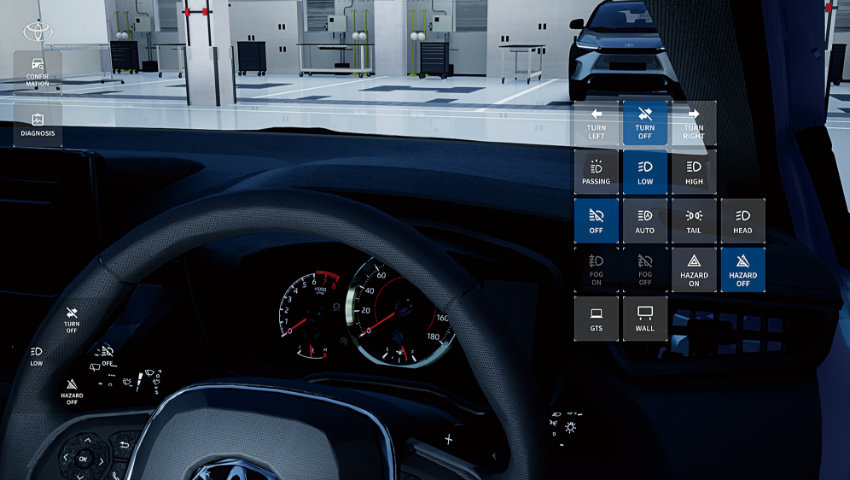Toggle the Turn Off button in panel
The image size is (850, 480).
(x=645, y=122)
